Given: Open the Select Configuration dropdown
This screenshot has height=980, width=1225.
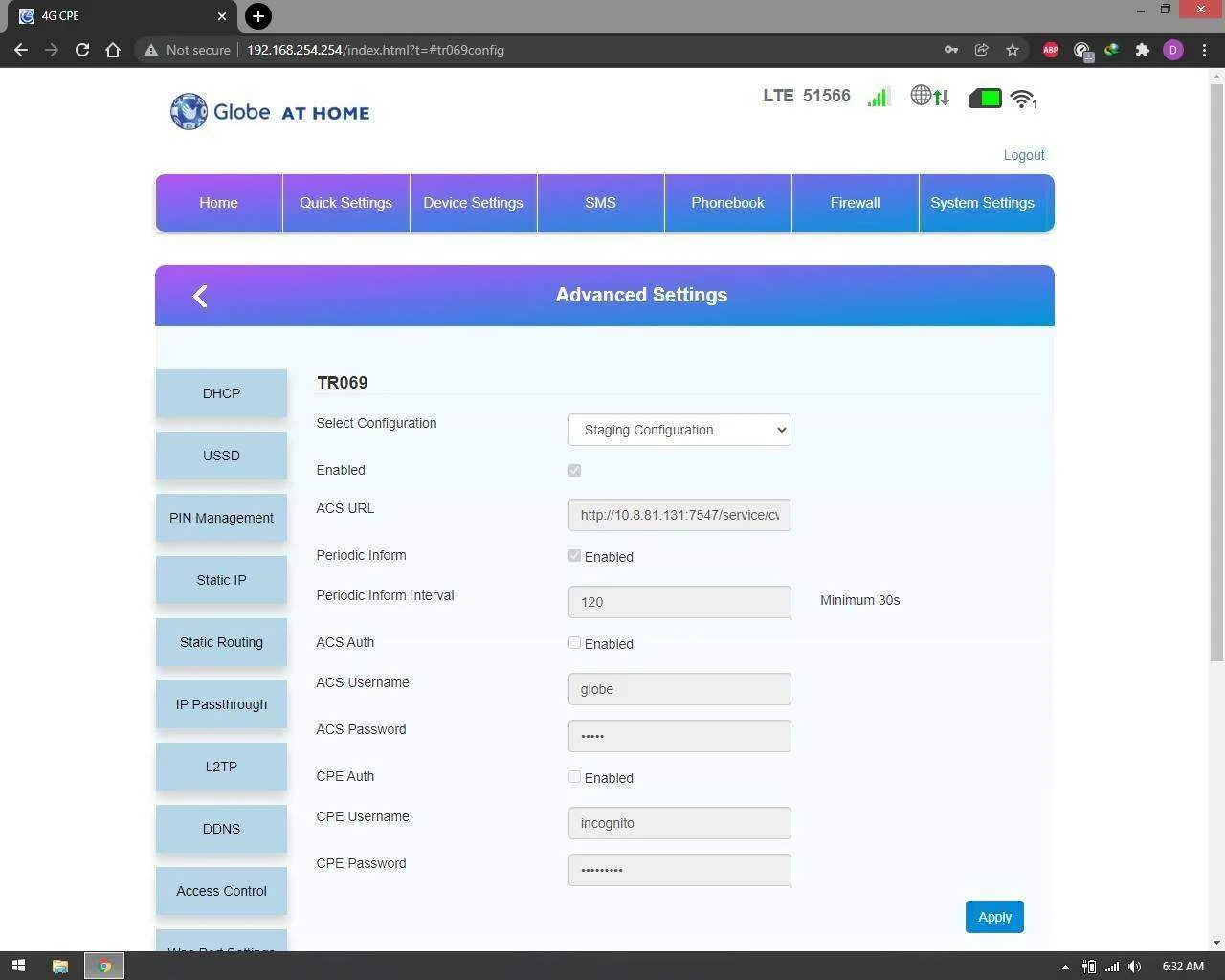Looking at the screenshot, I should (679, 430).
